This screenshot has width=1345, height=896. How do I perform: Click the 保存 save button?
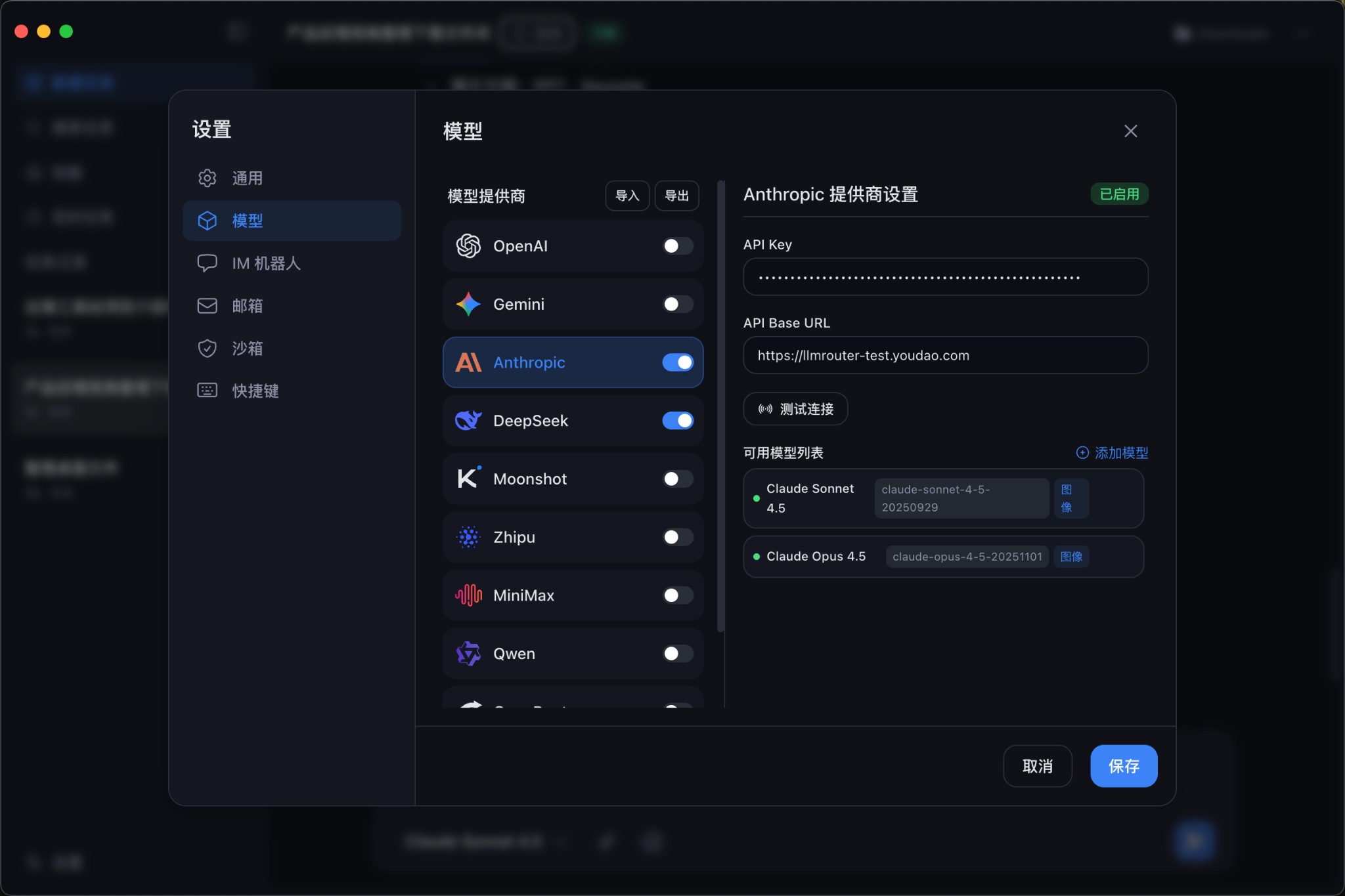pyautogui.click(x=1124, y=766)
